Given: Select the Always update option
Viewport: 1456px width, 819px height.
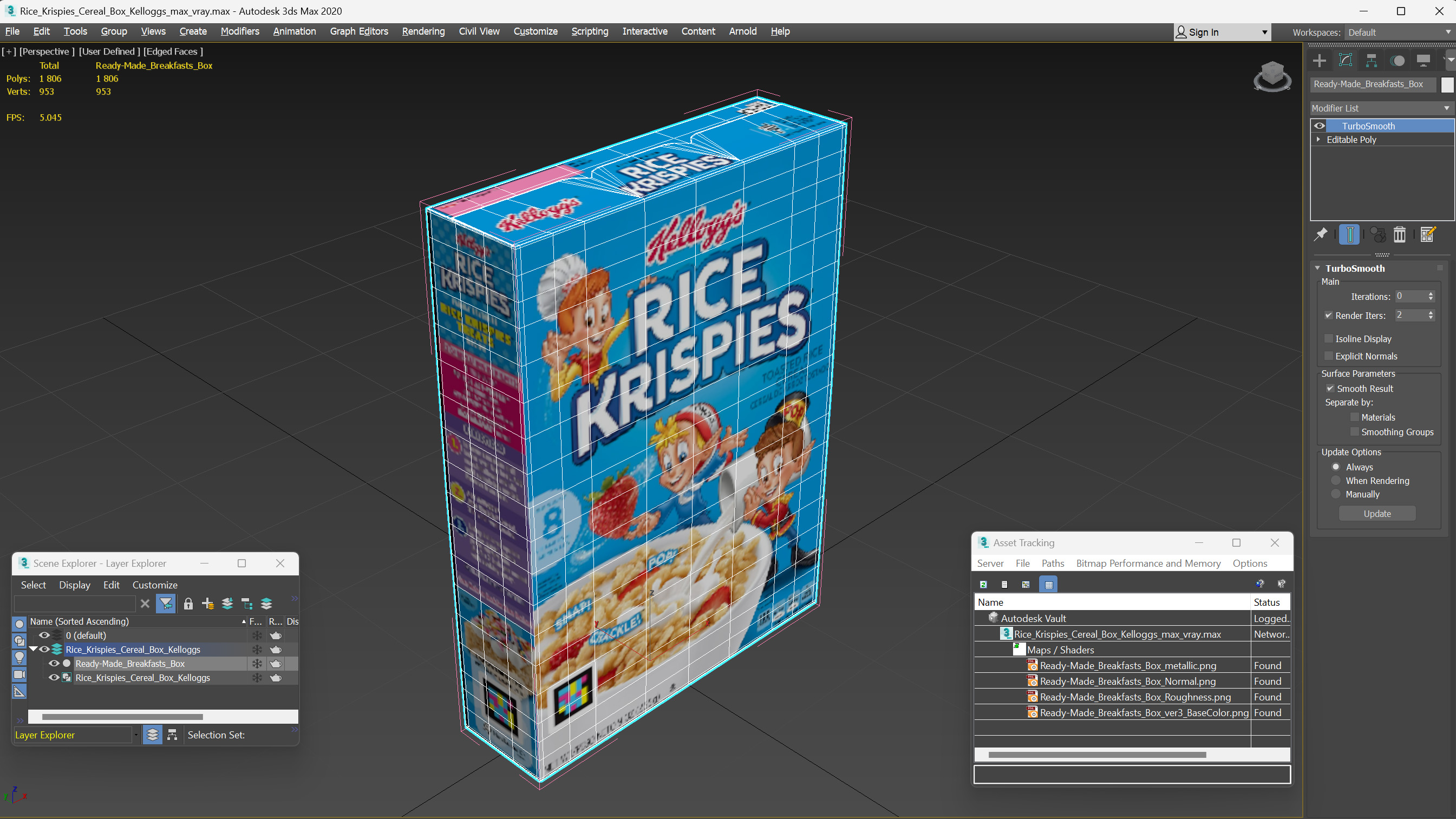Looking at the screenshot, I should click(1336, 467).
